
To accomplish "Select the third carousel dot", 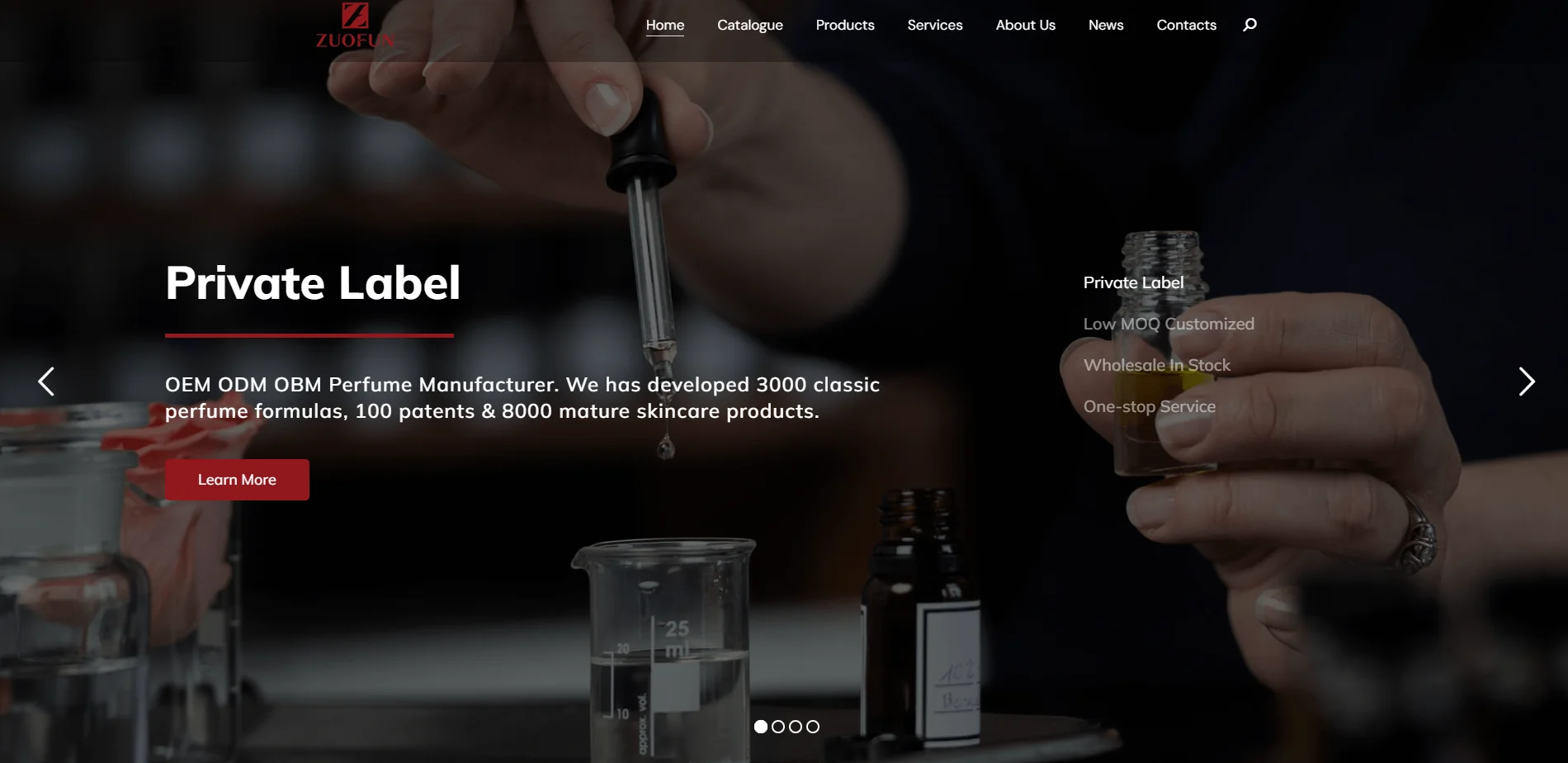I will [x=796, y=727].
